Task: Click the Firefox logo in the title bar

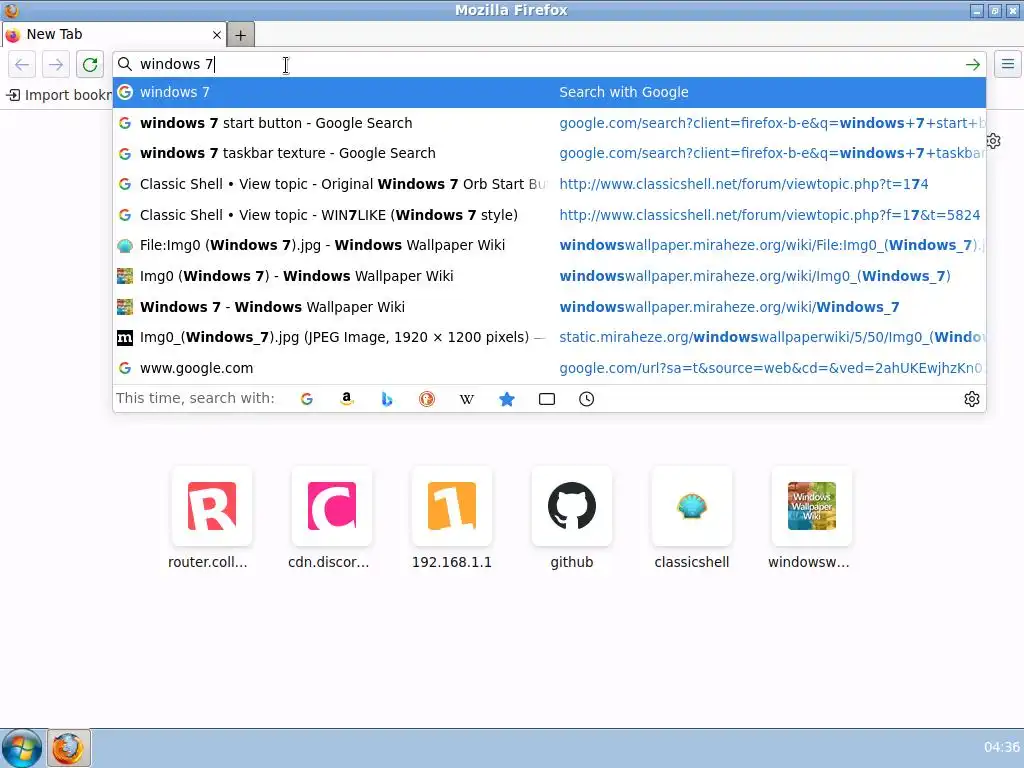Action: [11, 10]
